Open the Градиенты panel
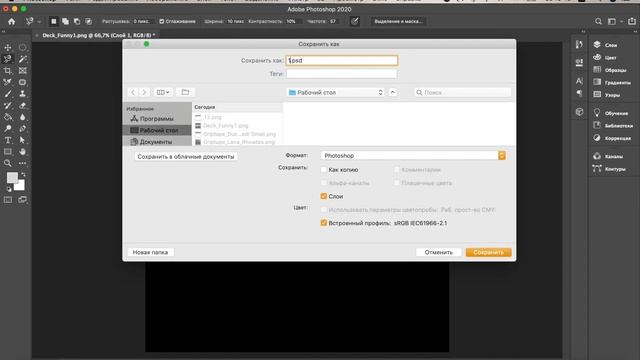 pyautogui.click(x=611, y=82)
